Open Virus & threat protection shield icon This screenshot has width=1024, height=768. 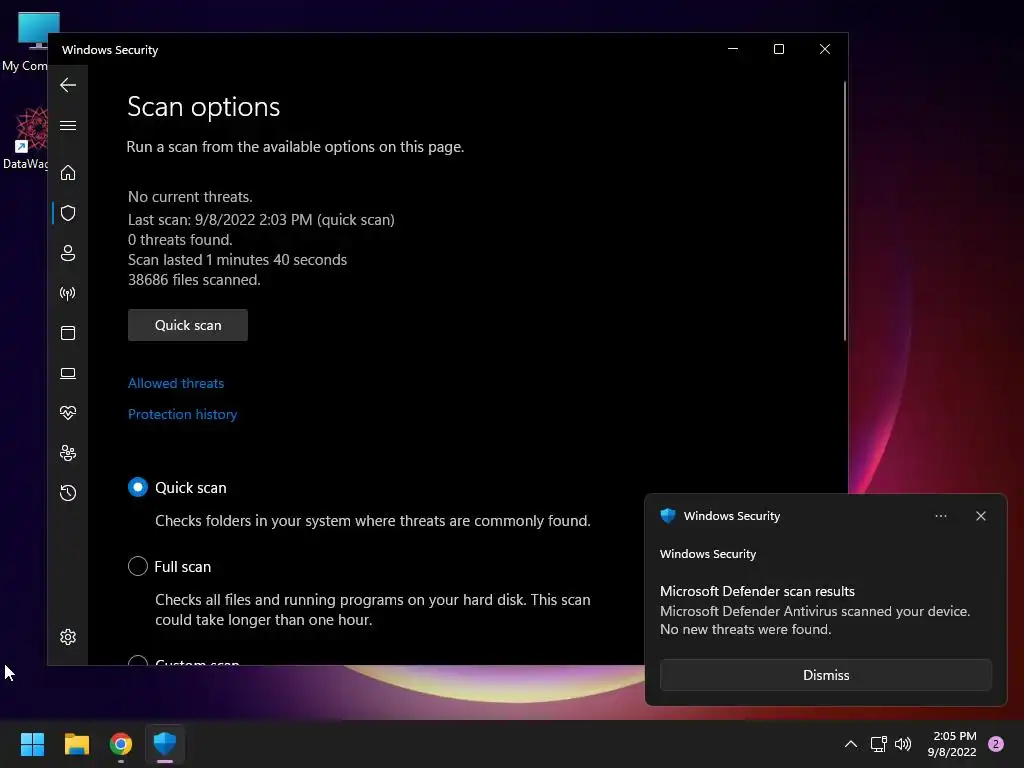[68, 213]
